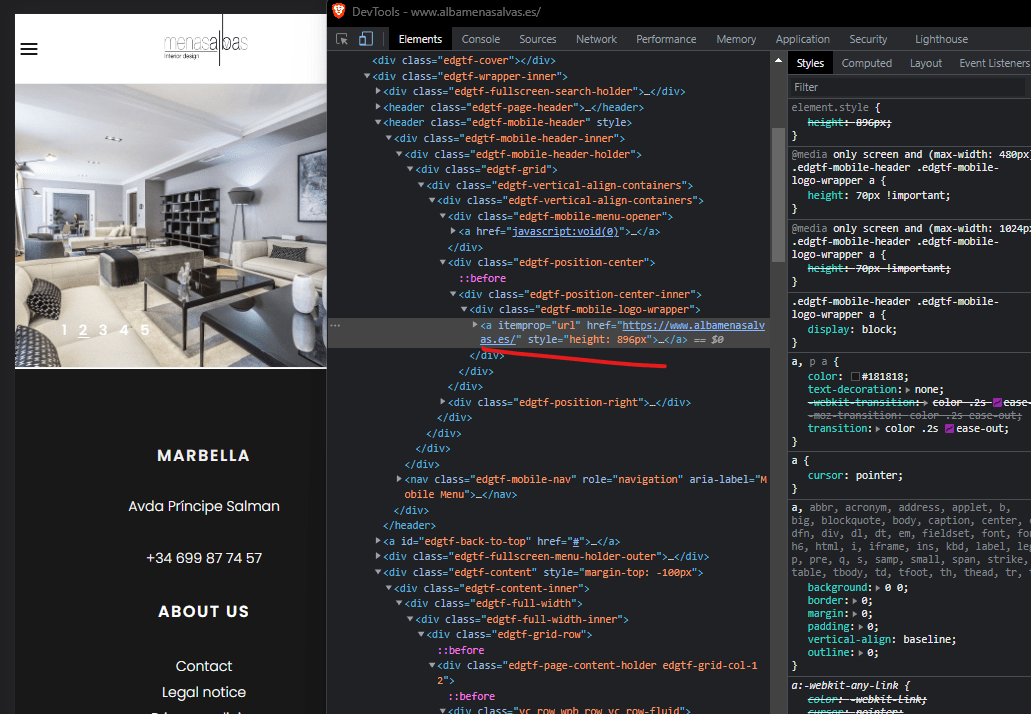Collapse the edgtf-content-inner div
Image resolution: width=1031 pixels, height=714 pixels.
pos(389,588)
